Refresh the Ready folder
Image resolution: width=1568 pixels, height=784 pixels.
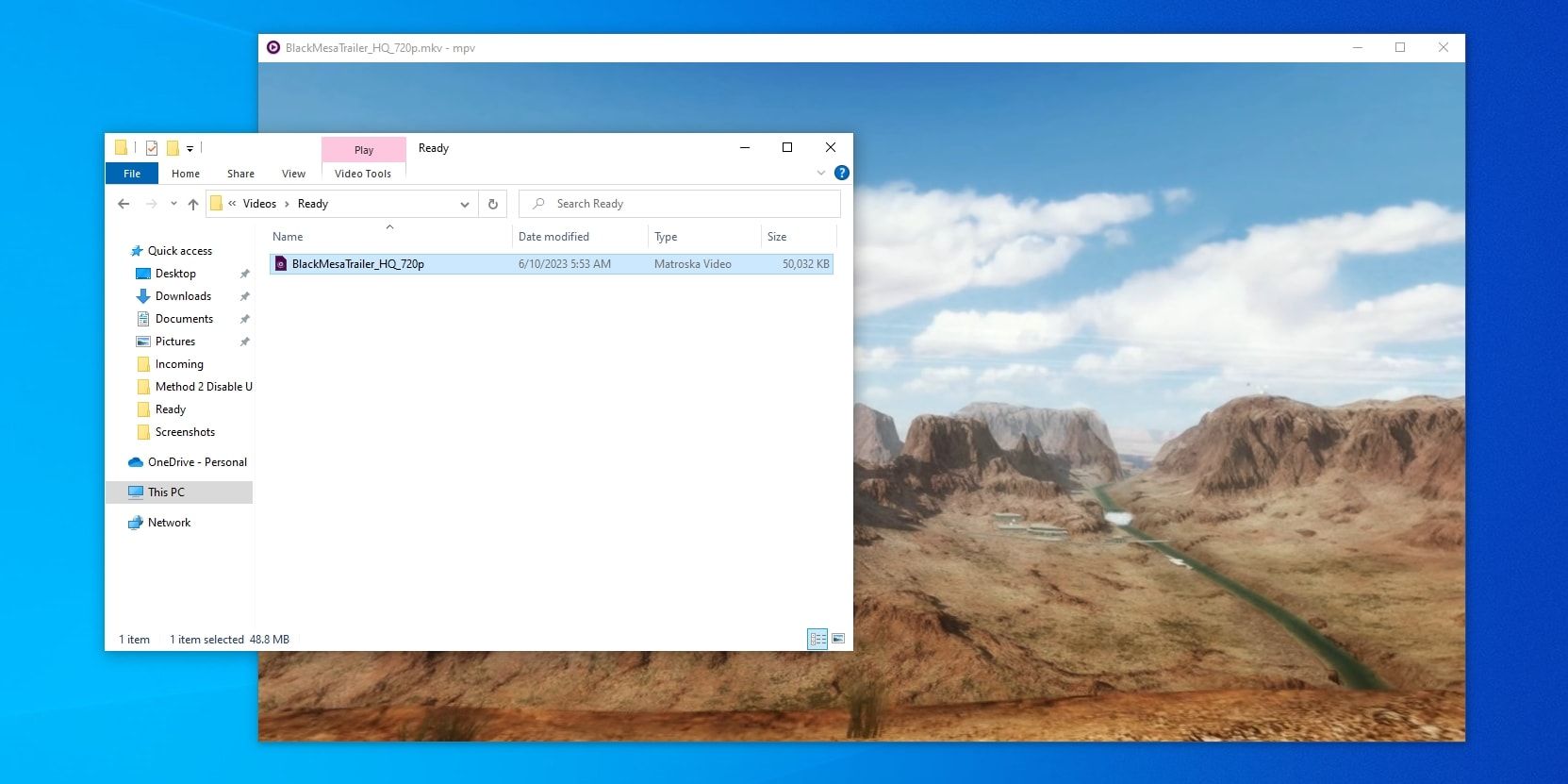coord(492,204)
